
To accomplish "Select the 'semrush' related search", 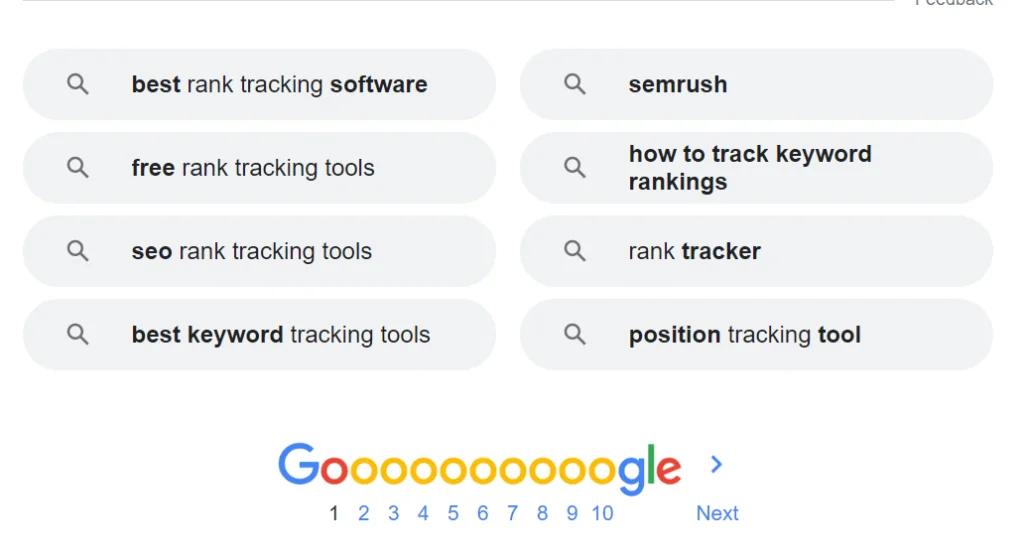I will coord(678,85).
